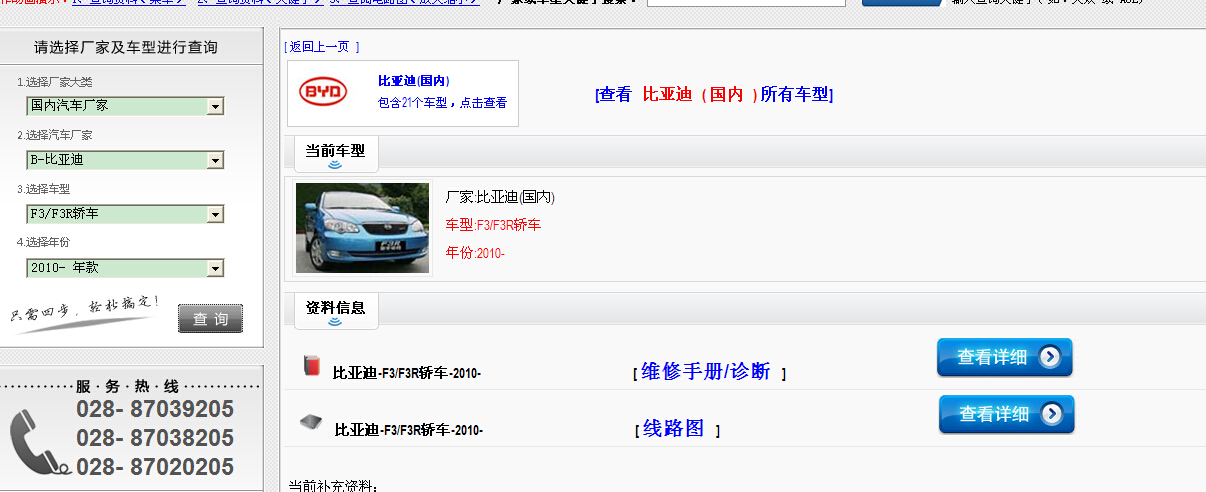Open the 选择年份 dropdown showing 2010- 年款
This screenshot has width=1206, height=492.
tap(125, 267)
